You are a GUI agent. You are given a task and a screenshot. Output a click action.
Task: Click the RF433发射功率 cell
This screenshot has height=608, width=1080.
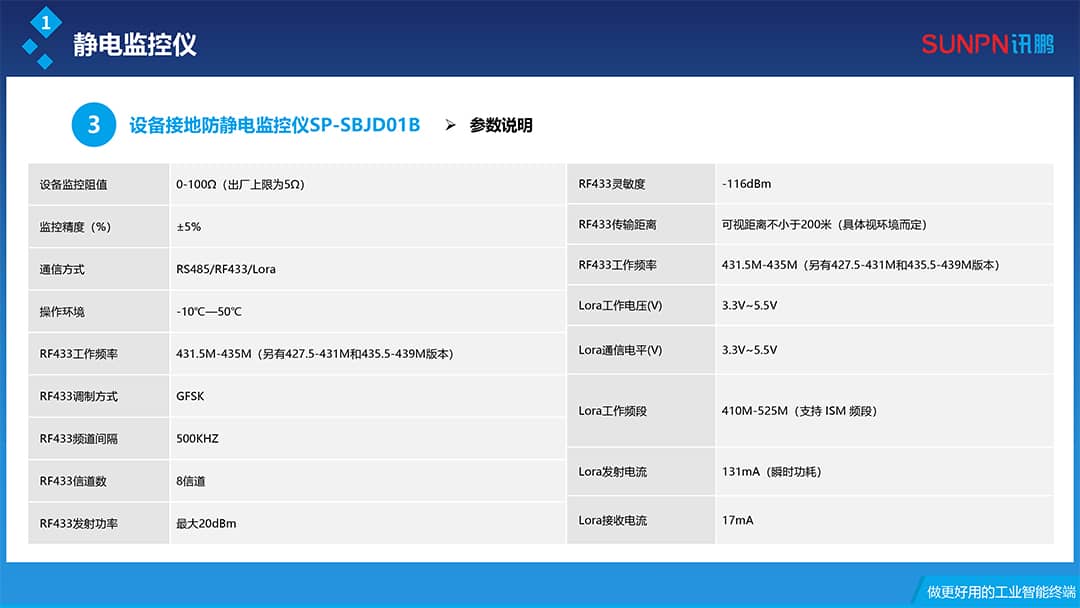pyautogui.click(x=98, y=523)
